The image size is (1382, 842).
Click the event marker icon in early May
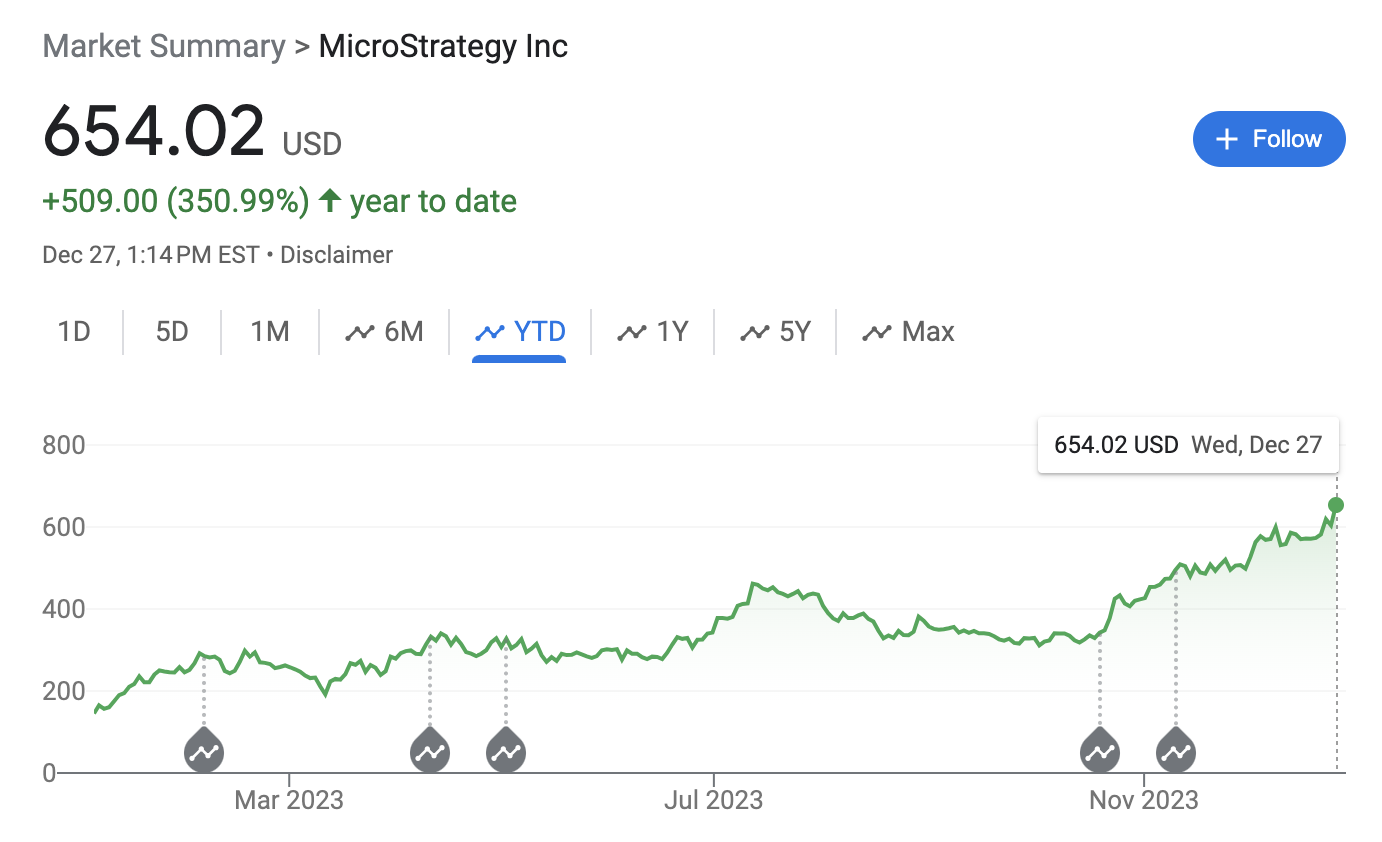[x=506, y=752]
